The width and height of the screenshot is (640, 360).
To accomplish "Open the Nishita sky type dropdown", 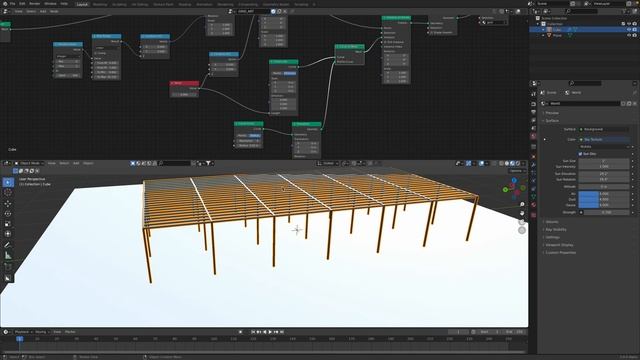I will [603, 147].
